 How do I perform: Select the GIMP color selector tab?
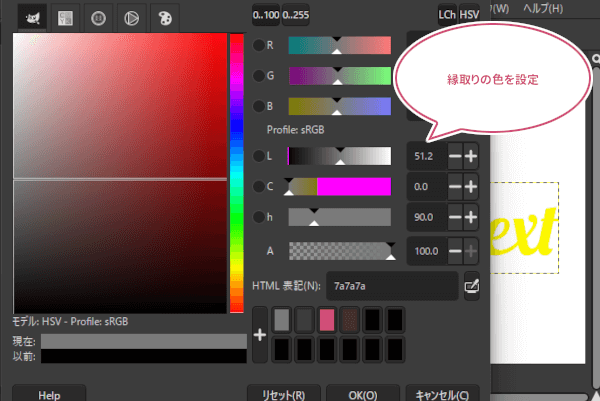(x=33, y=17)
